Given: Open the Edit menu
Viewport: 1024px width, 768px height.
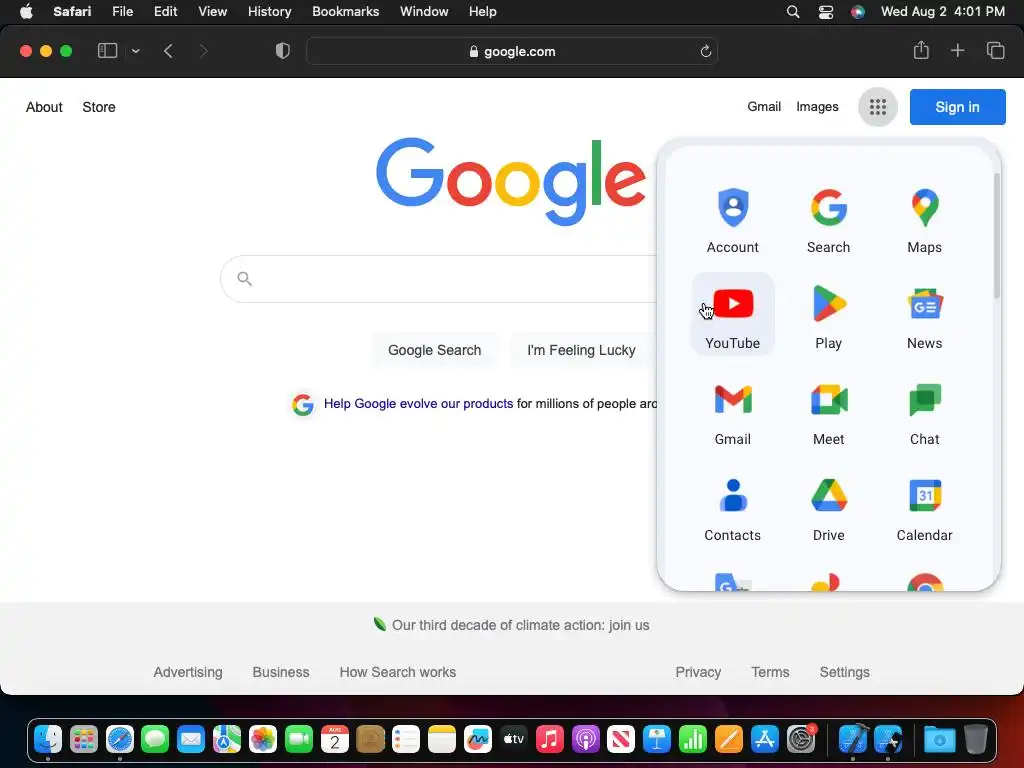Looking at the screenshot, I should click(x=165, y=11).
